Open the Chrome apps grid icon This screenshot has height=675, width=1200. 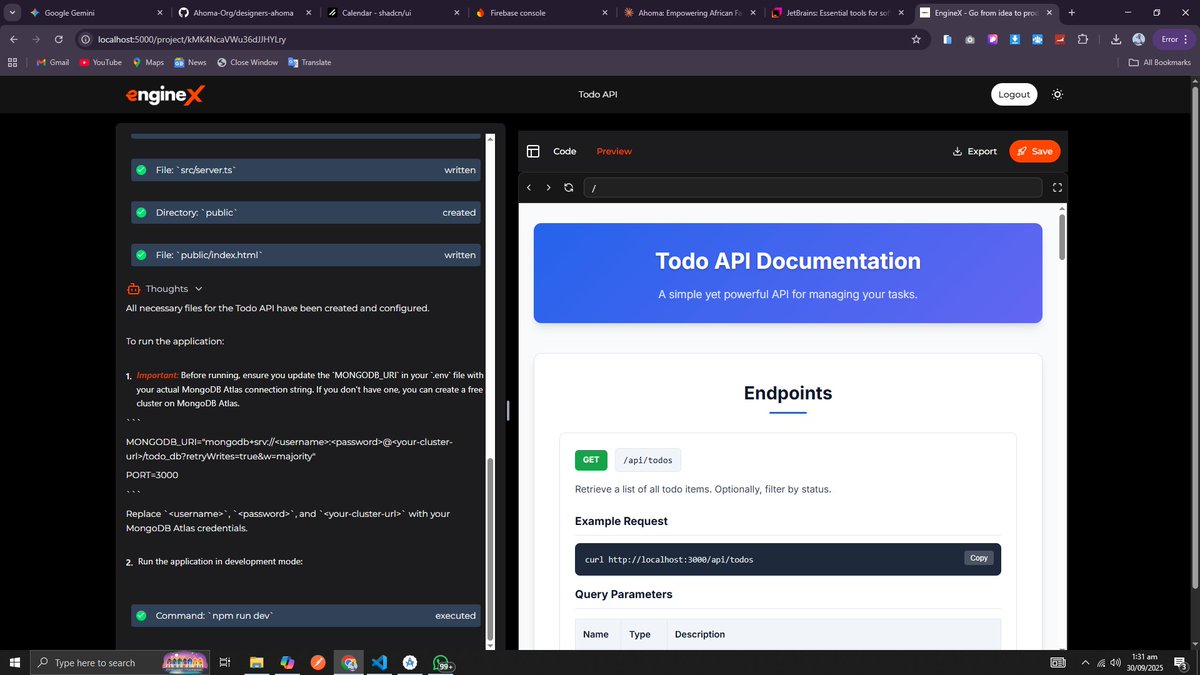point(12,62)
